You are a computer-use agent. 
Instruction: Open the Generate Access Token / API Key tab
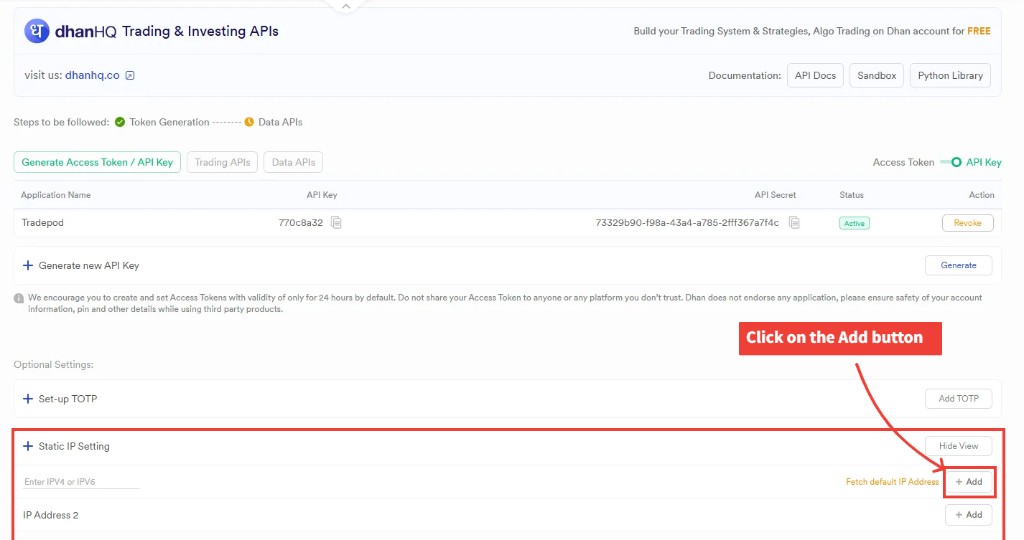[x=97, y=163]
